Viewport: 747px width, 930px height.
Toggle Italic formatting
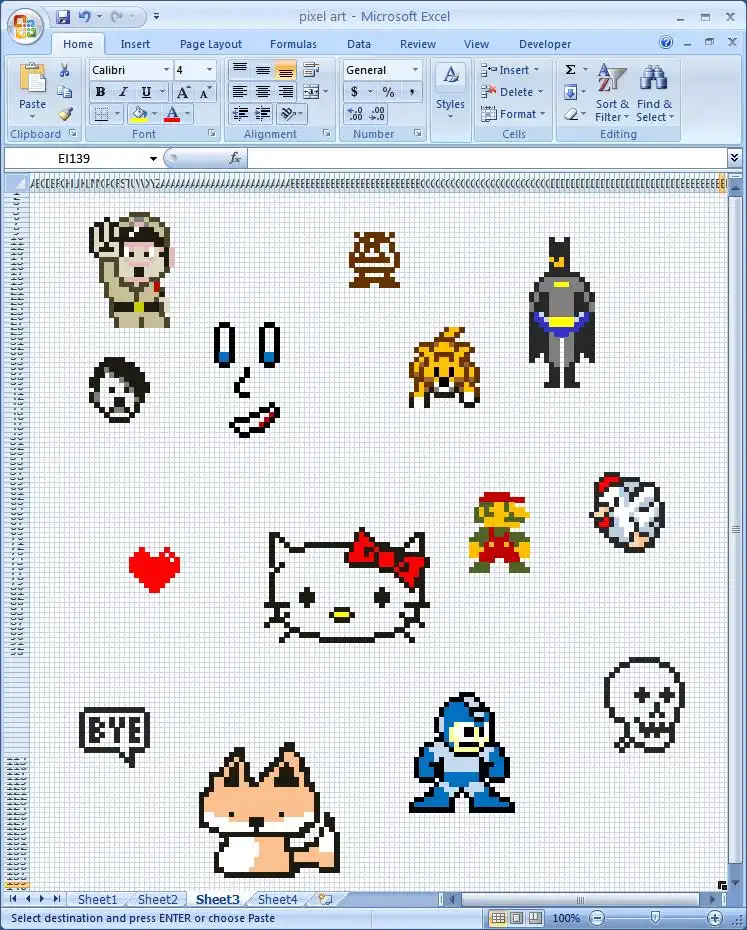pyautogui.click(x=124, y=92)
